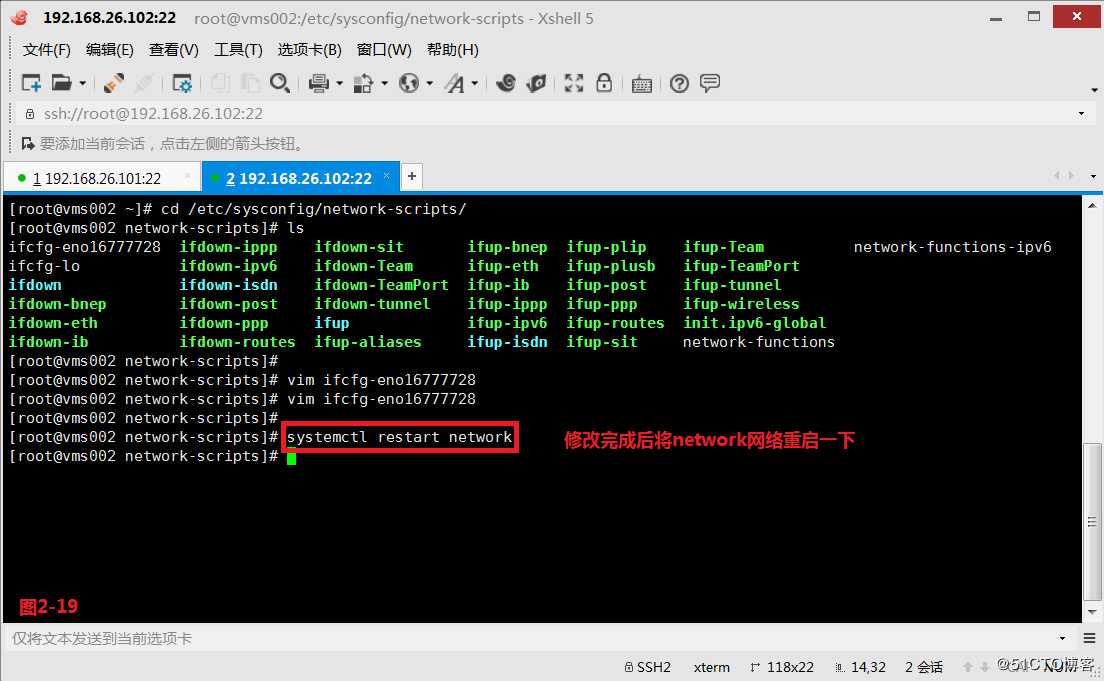
Task: Create a new session with toolbar icon
Action: tap(31, 83)
